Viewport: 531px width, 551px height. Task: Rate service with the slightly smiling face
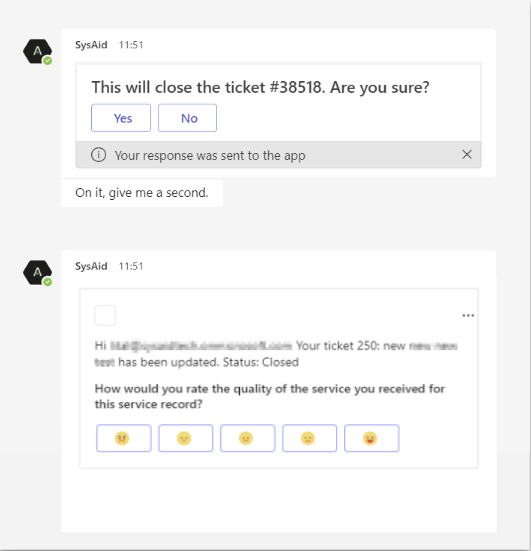click(x=310, y=438)
